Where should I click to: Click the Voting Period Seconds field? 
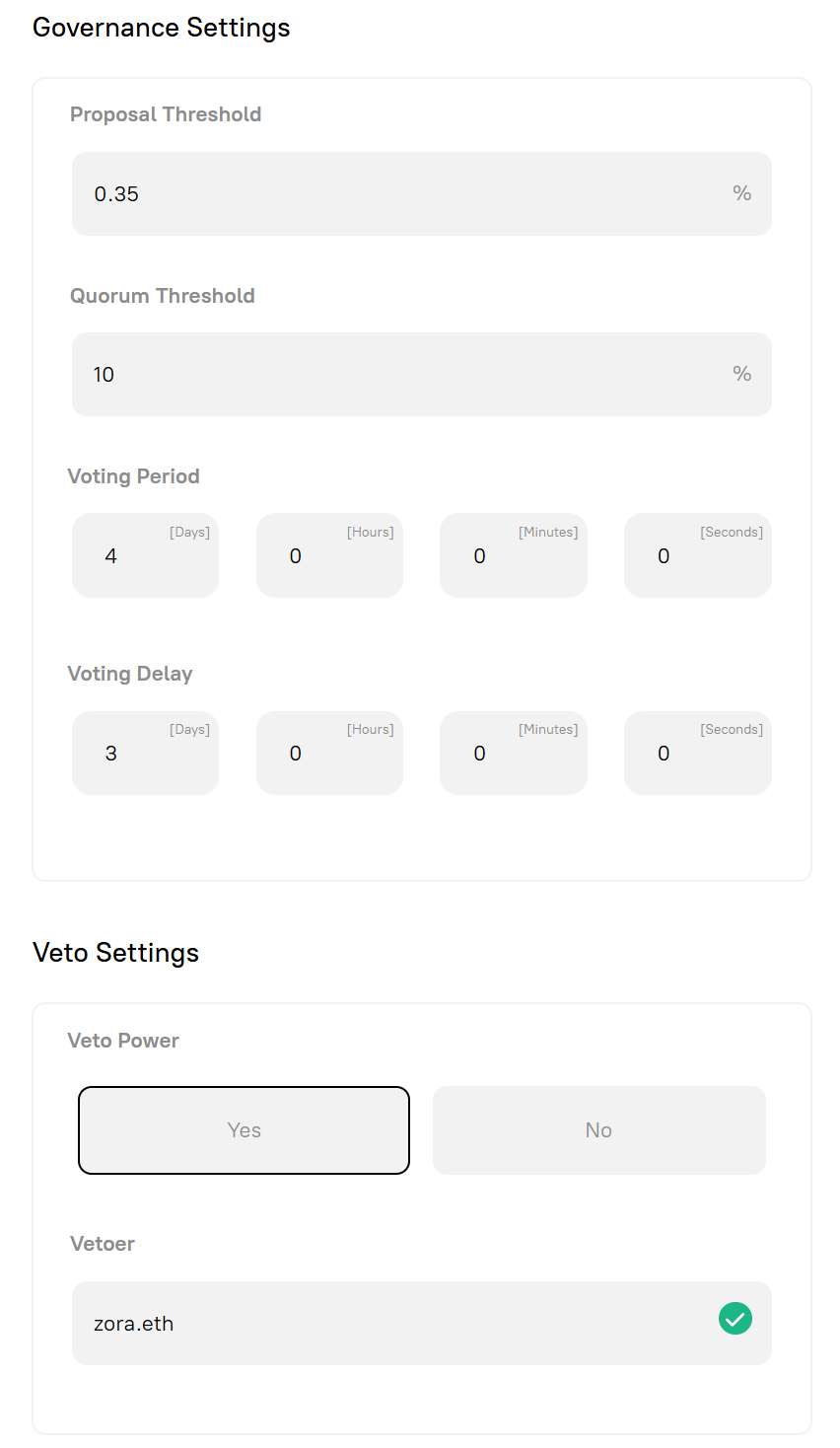(x=697, y=555)
